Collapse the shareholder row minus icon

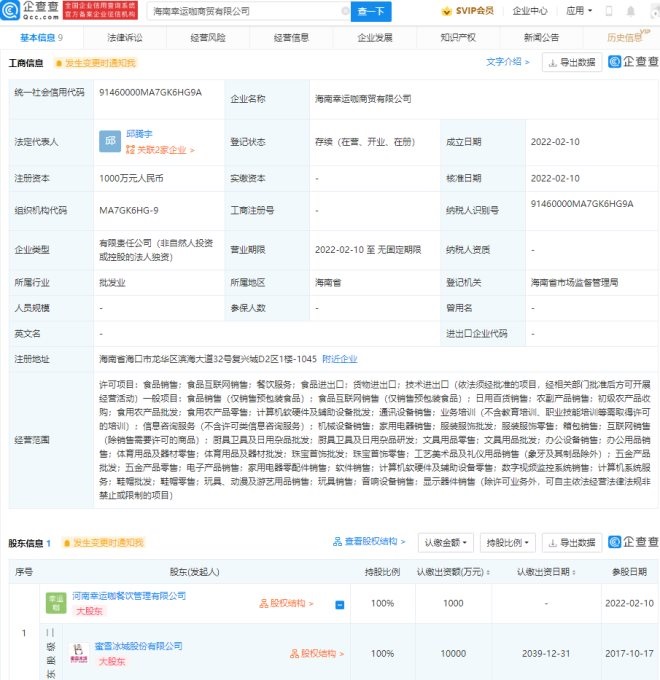(x=339, y=605)
